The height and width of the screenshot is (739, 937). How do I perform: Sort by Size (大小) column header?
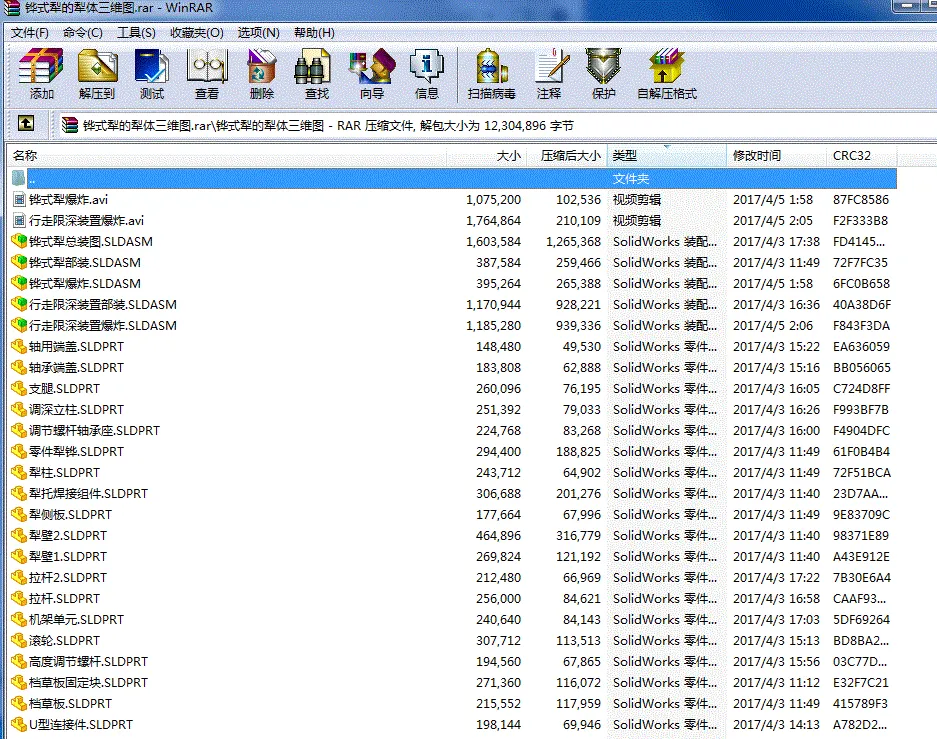[486, 156]
